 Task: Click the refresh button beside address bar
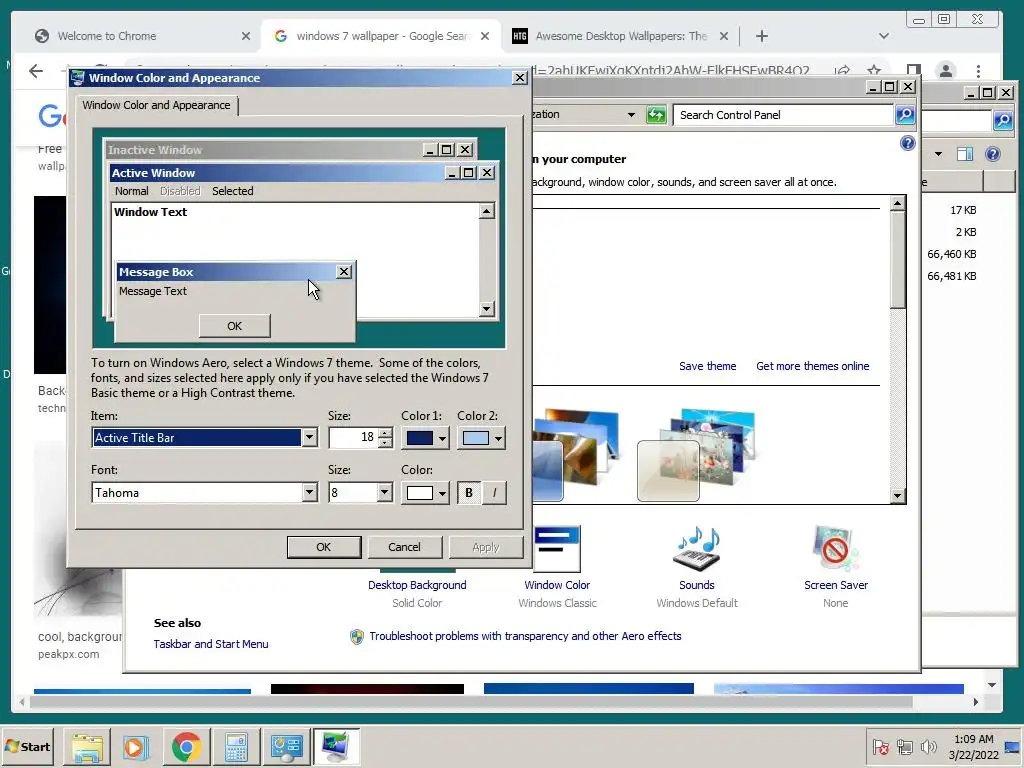[656, 115]
